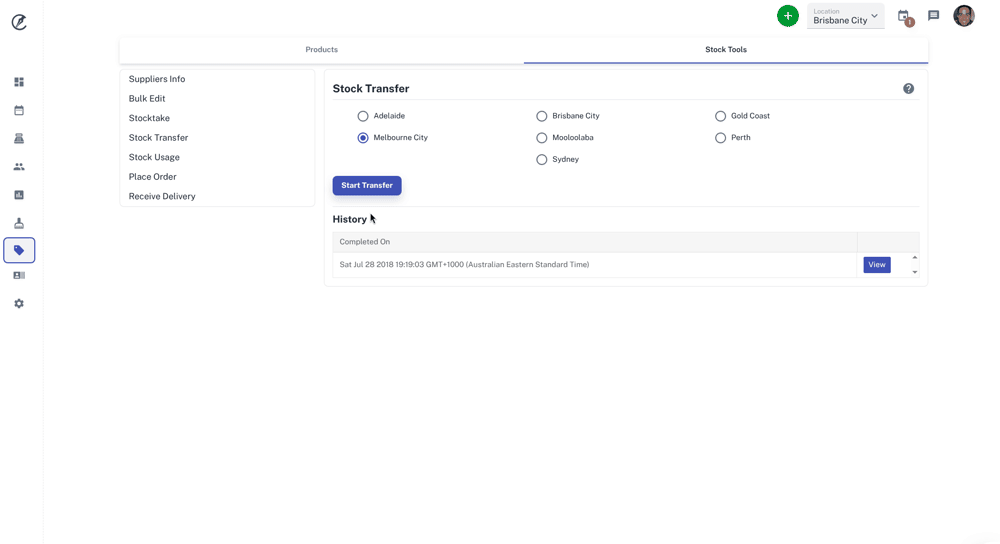Click the cash register icon in sidebar

(19, 138)
